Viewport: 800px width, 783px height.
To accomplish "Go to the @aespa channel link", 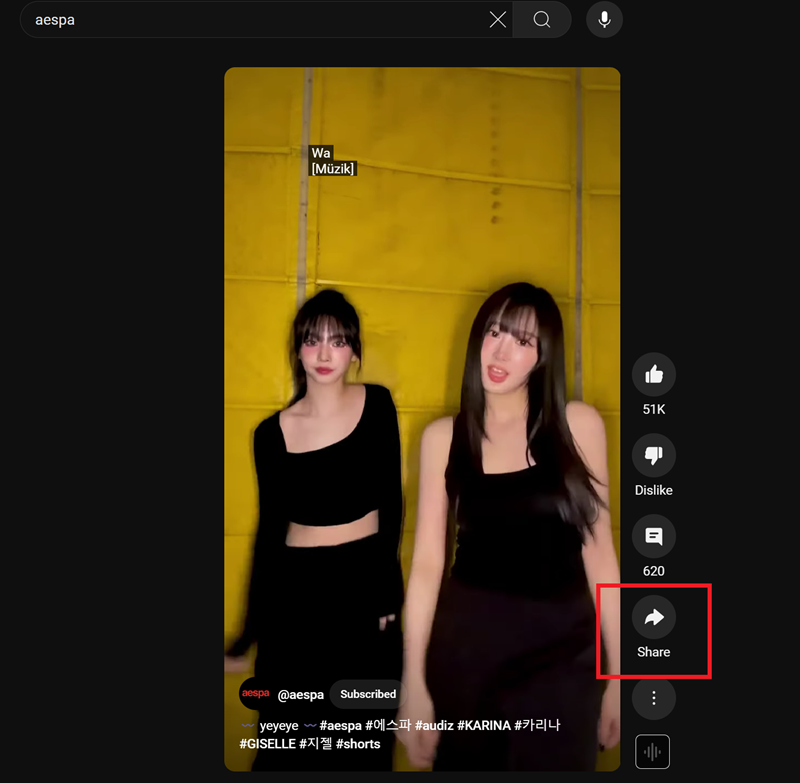I will tap(300, 694).
